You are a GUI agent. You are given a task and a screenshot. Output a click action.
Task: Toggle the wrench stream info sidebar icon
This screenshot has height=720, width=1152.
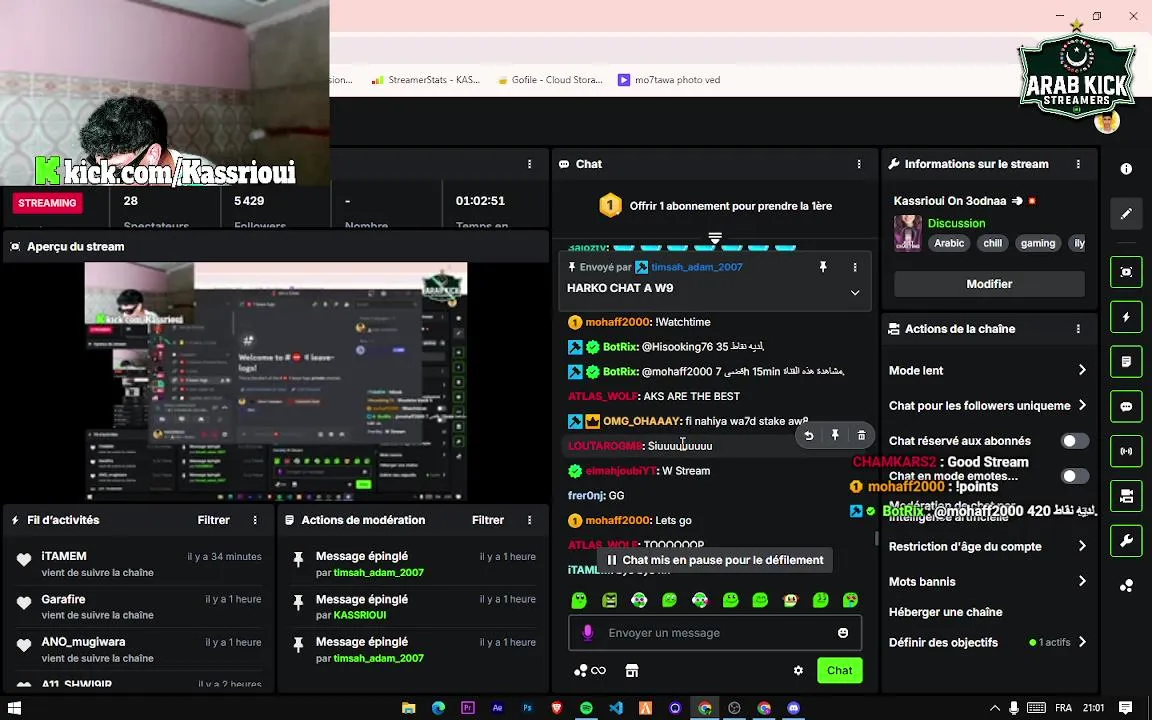[1126, 541]
